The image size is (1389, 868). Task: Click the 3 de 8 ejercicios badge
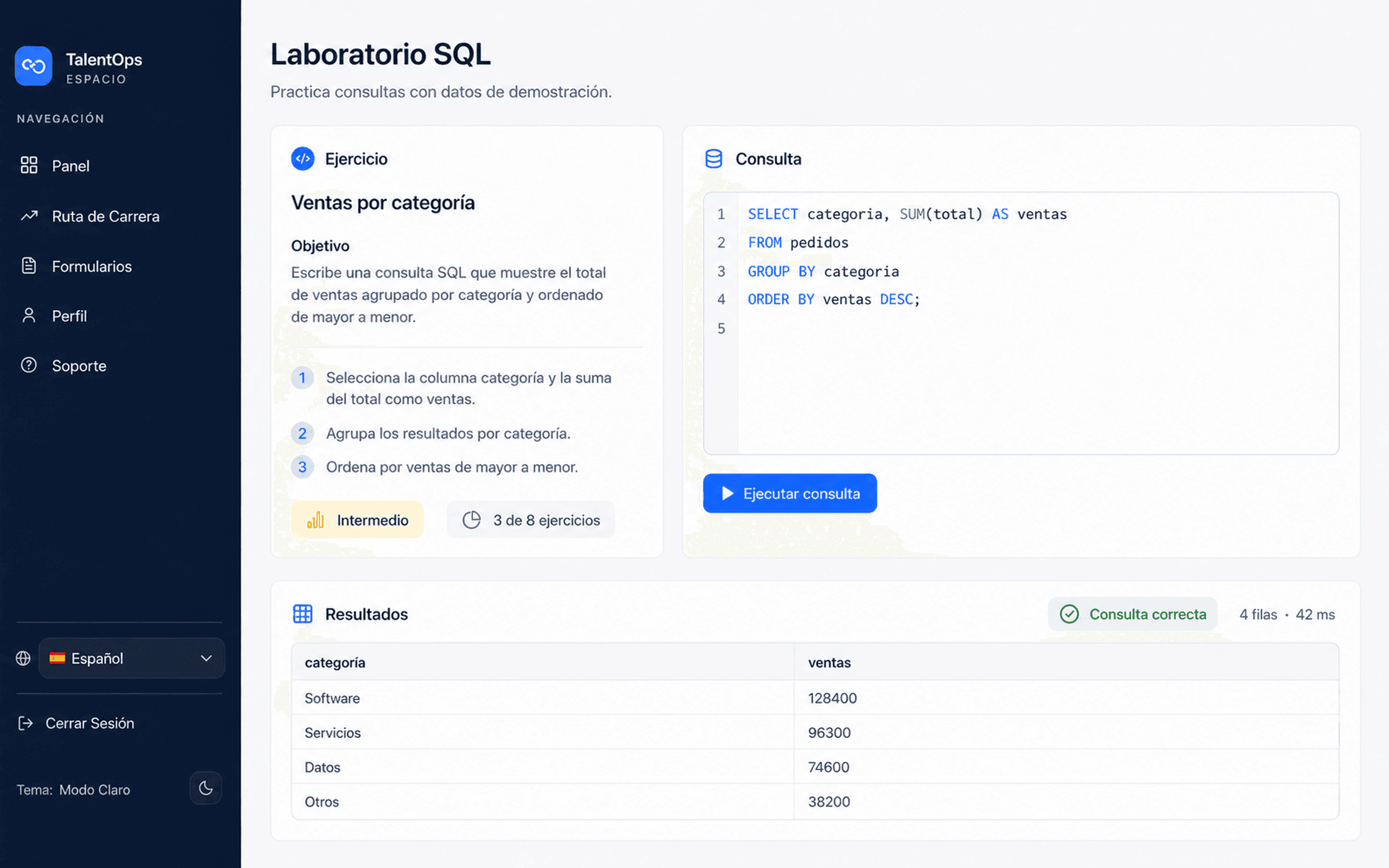[x=531, y=520]
